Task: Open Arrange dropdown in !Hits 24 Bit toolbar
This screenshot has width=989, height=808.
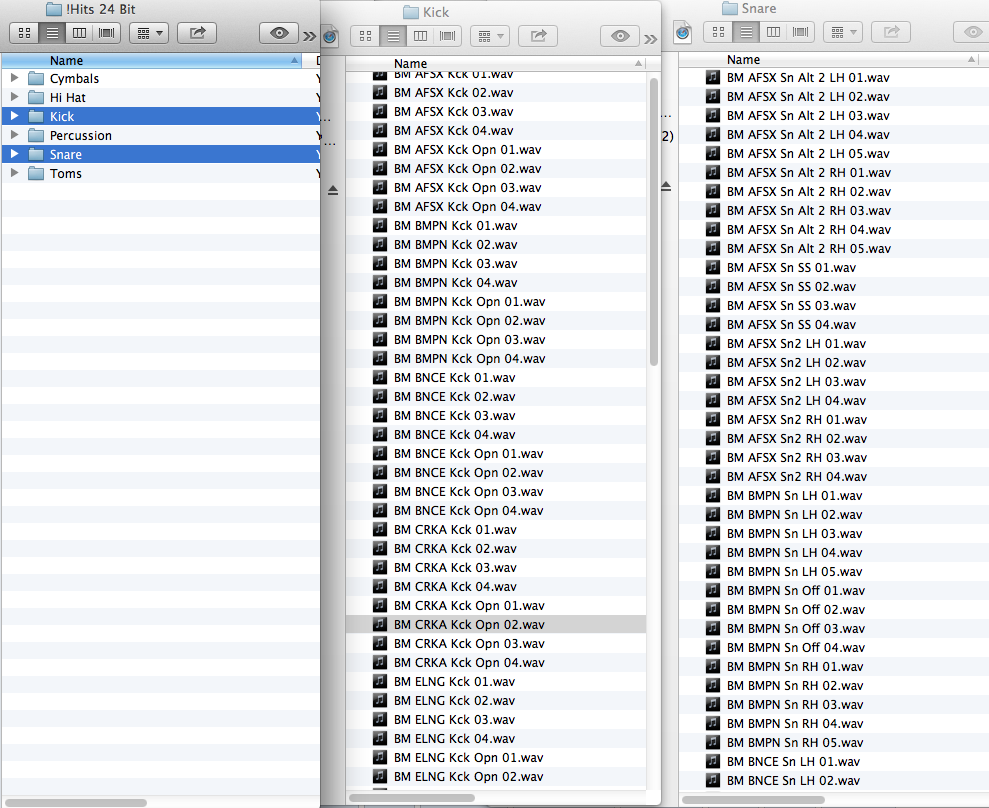Action: (148, 33)
